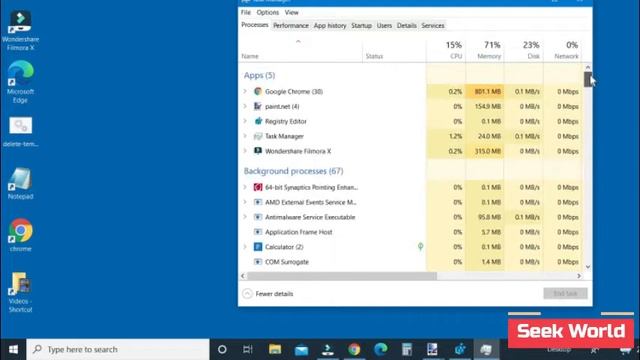The image size is (640, 360).
Task: Select the delete-tem... desktop file
Action: click(x=20, y=132)
